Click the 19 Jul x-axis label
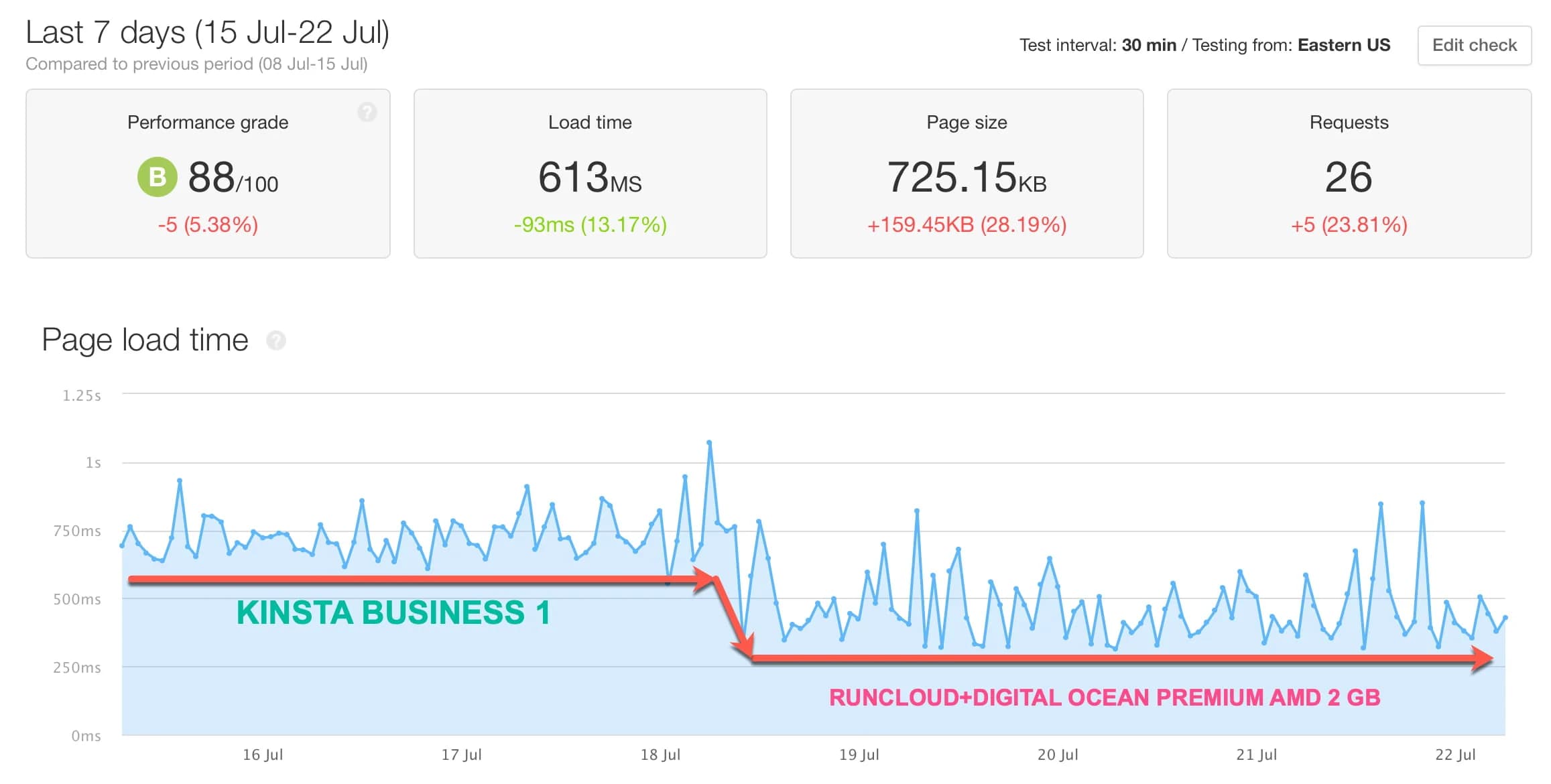 (x=859, y=755)
